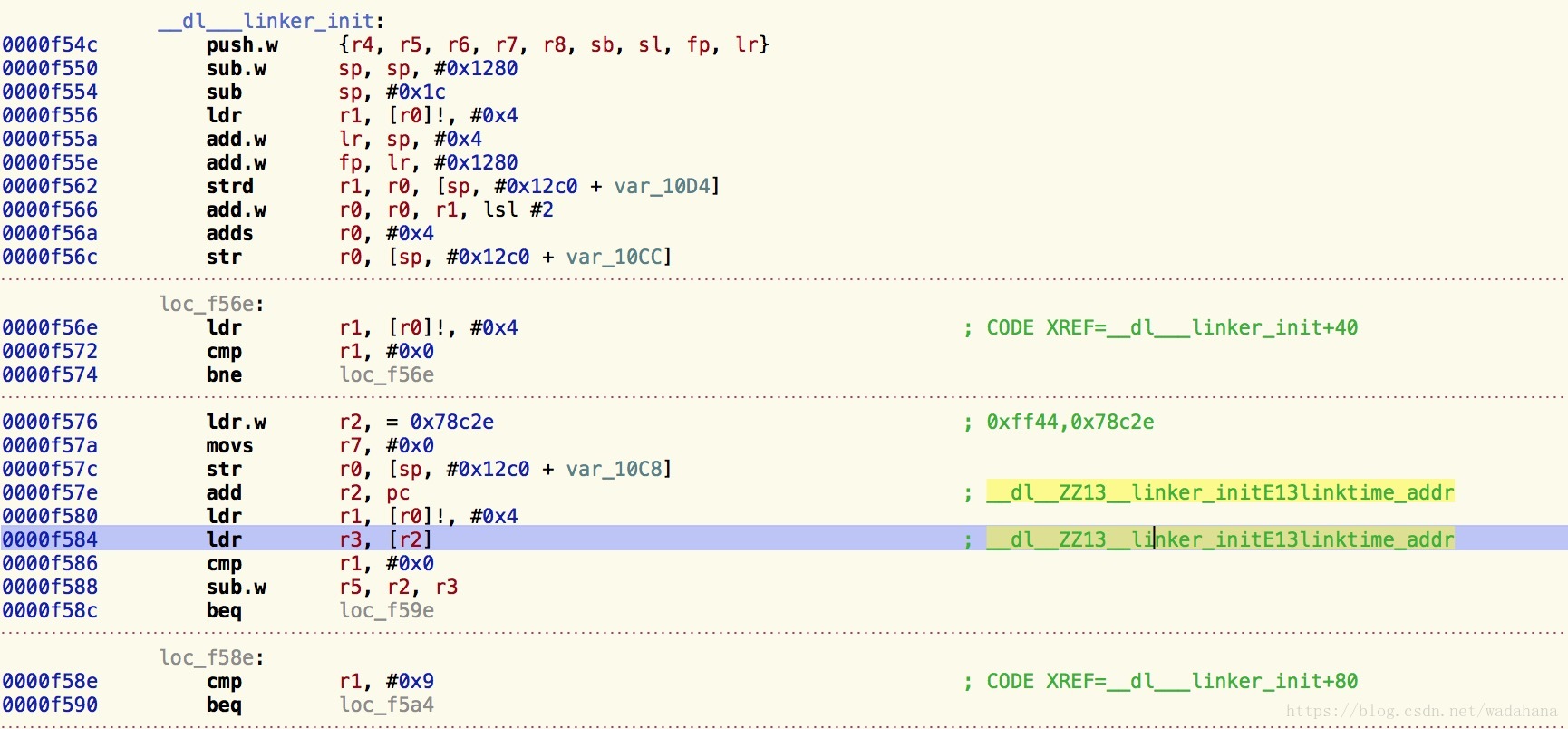
Task: Click the strd mnemonic at 0000f562
Action: coord(230,186)
